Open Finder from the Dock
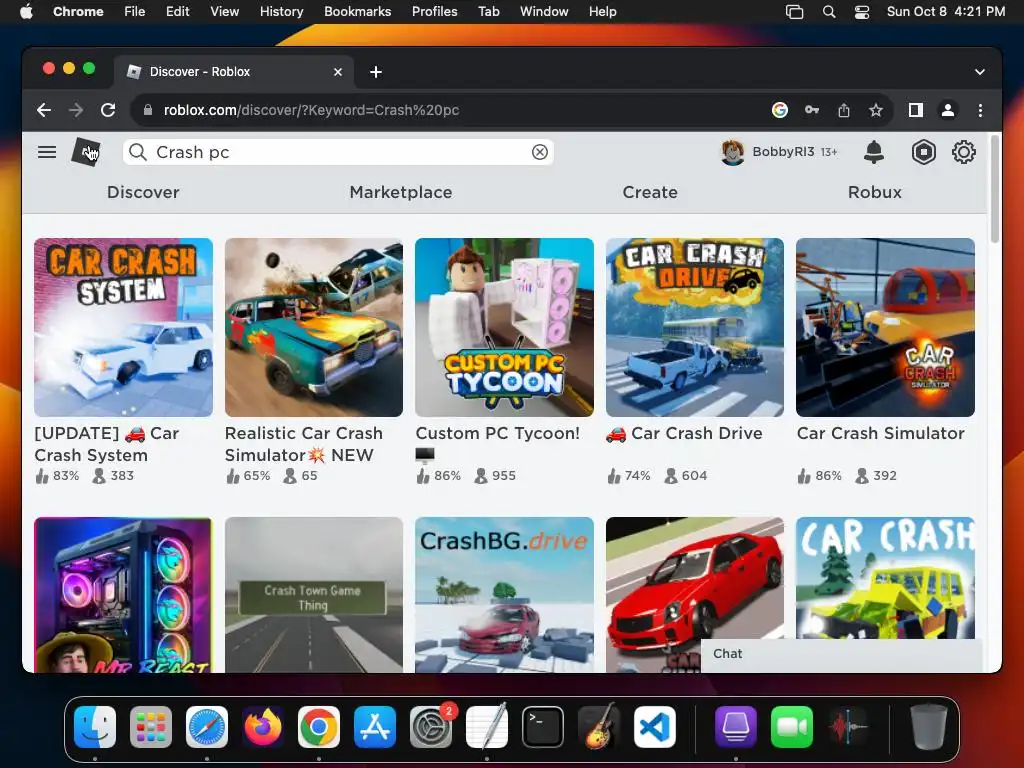Screen dimensions: 1024x768 [95, 726]
